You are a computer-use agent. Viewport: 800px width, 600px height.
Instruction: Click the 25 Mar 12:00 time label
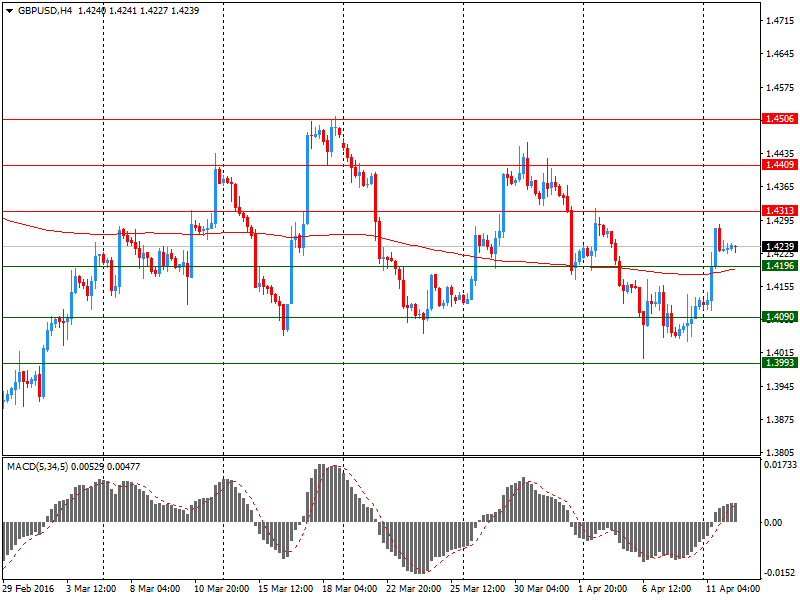(x=478, y=589)
